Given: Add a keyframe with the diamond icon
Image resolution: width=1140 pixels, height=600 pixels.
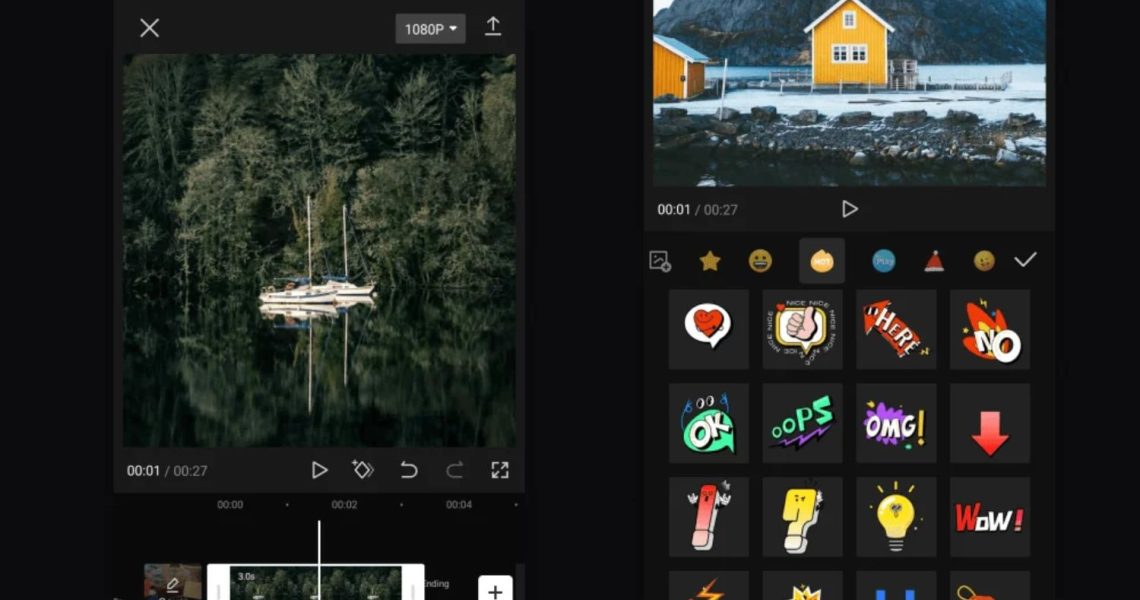Looking at the screenshot, I should click(x=362, y=470).
